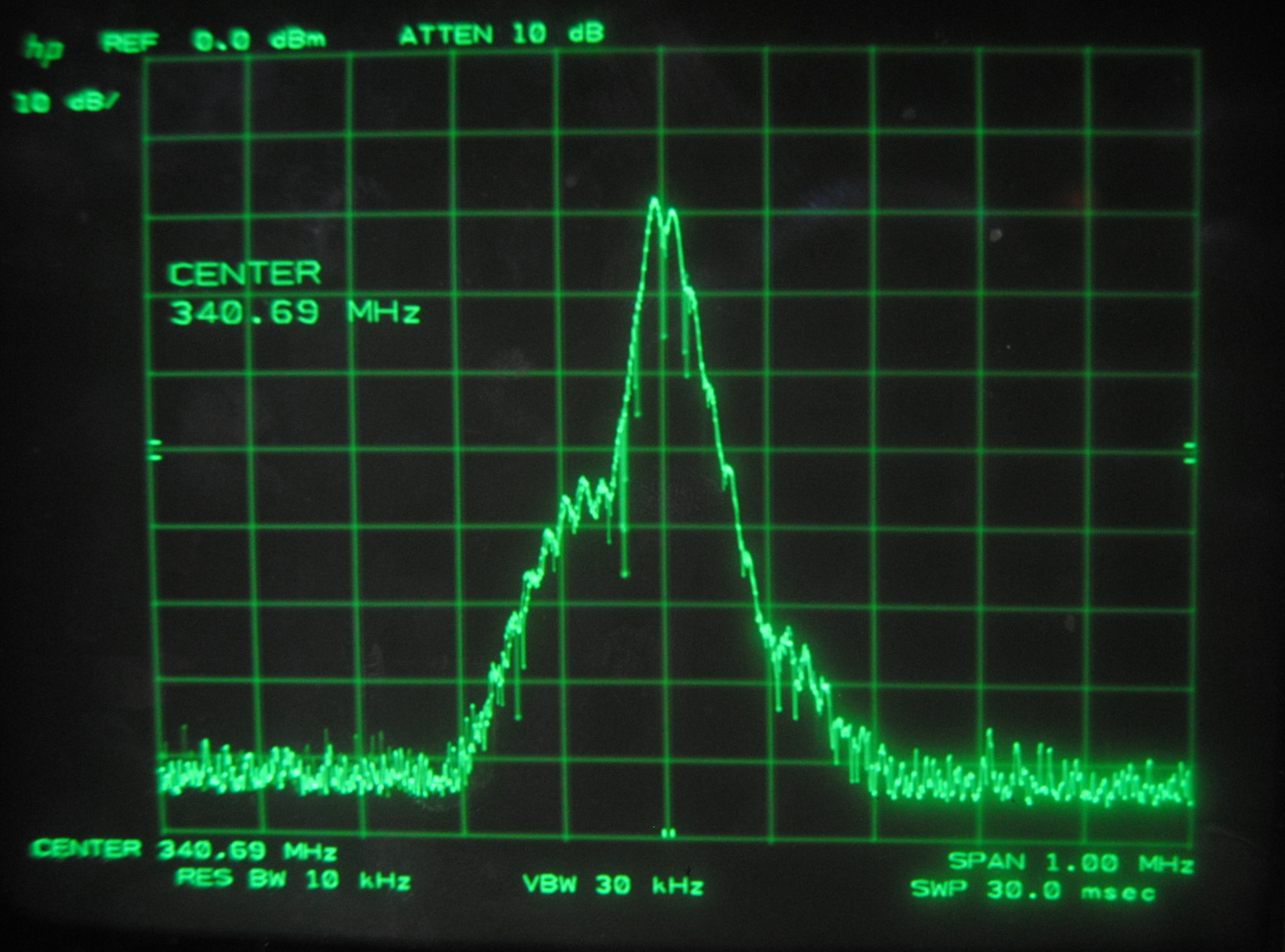Viewport: 1285px width, 952px height.
Task: Click the VBW 30 kHz readout
Action: (x=613, y=884)
